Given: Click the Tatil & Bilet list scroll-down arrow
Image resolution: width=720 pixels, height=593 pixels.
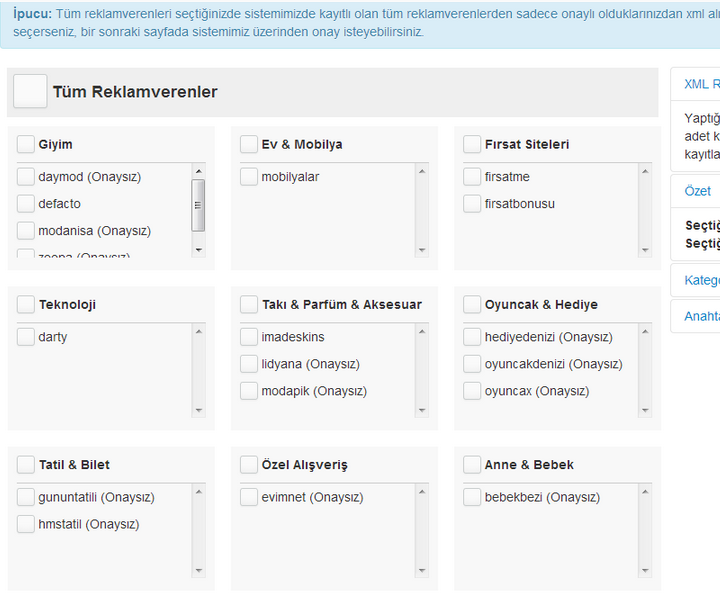Looking at the screenshot, I should pos(198,571).
